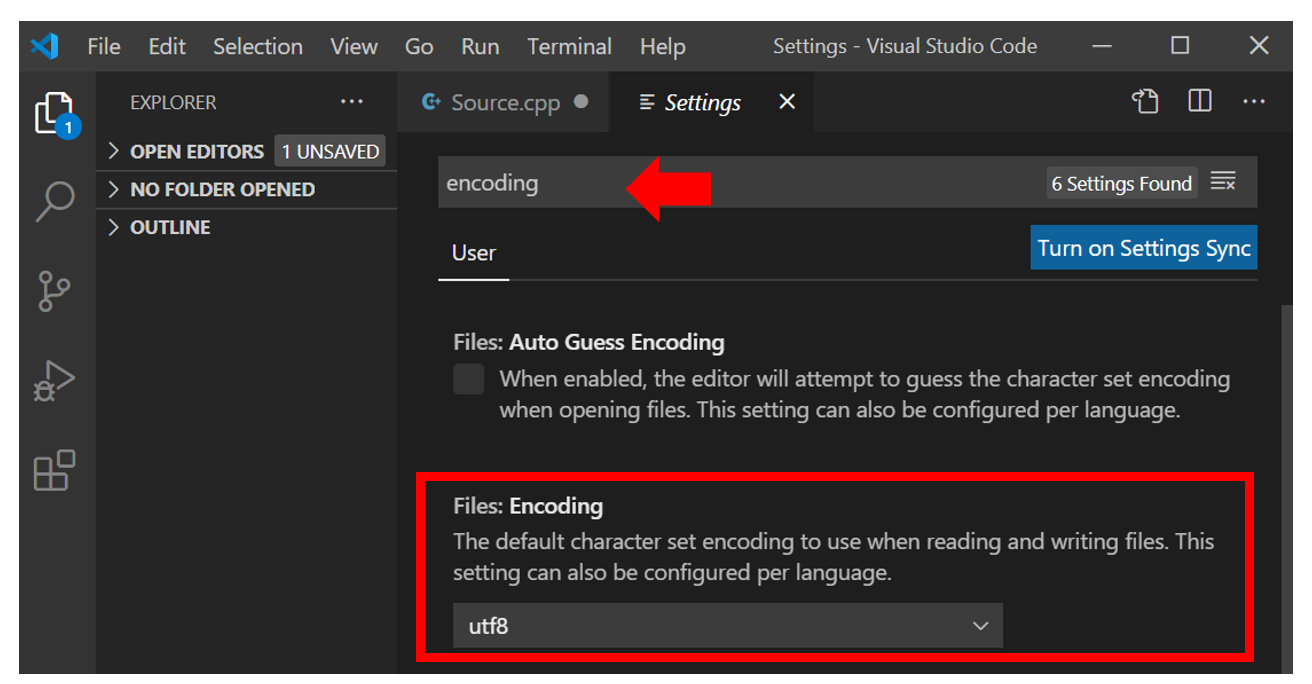Screen dimensions: 1312x684
Task: Select the User settings scope tab
Action: point(474,253)
